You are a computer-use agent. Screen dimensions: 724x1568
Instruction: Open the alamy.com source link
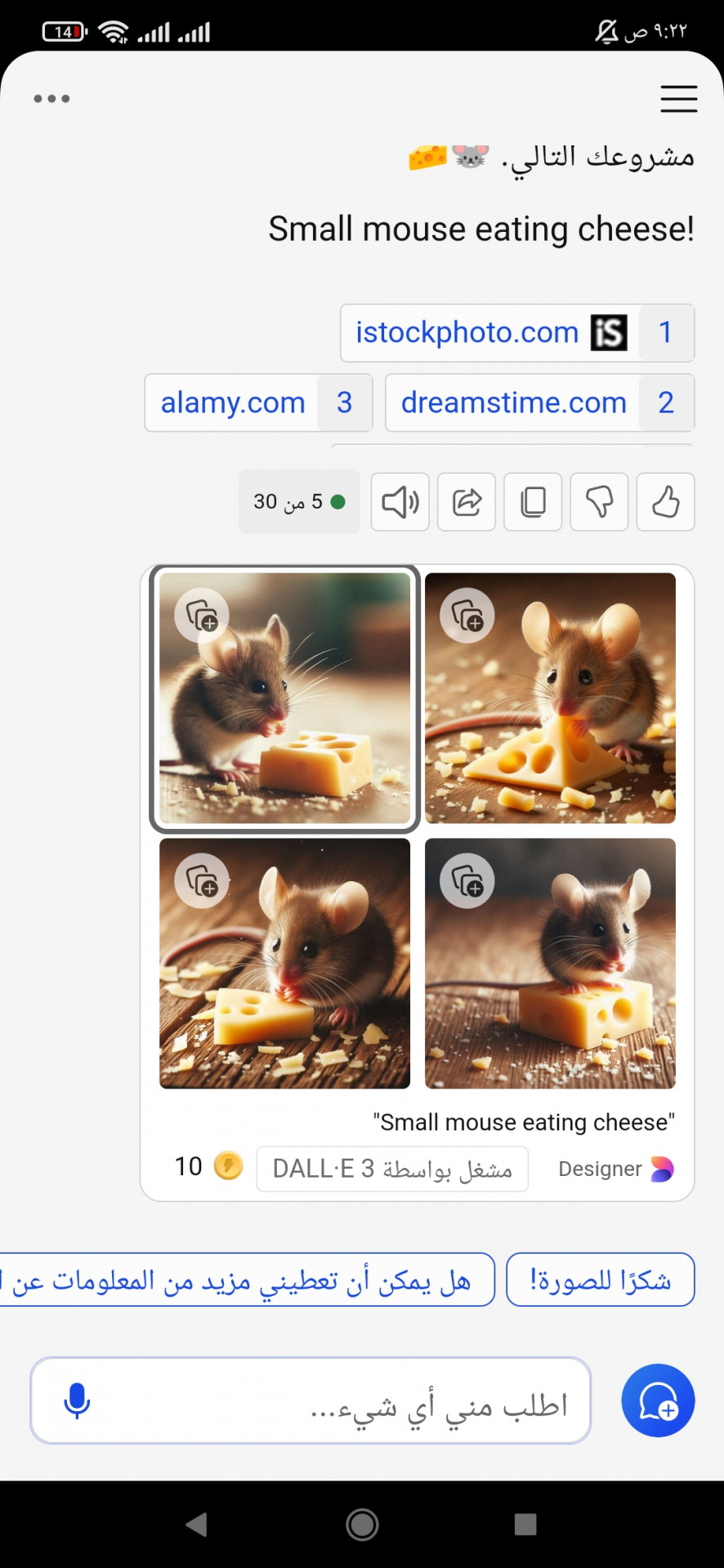258,403
